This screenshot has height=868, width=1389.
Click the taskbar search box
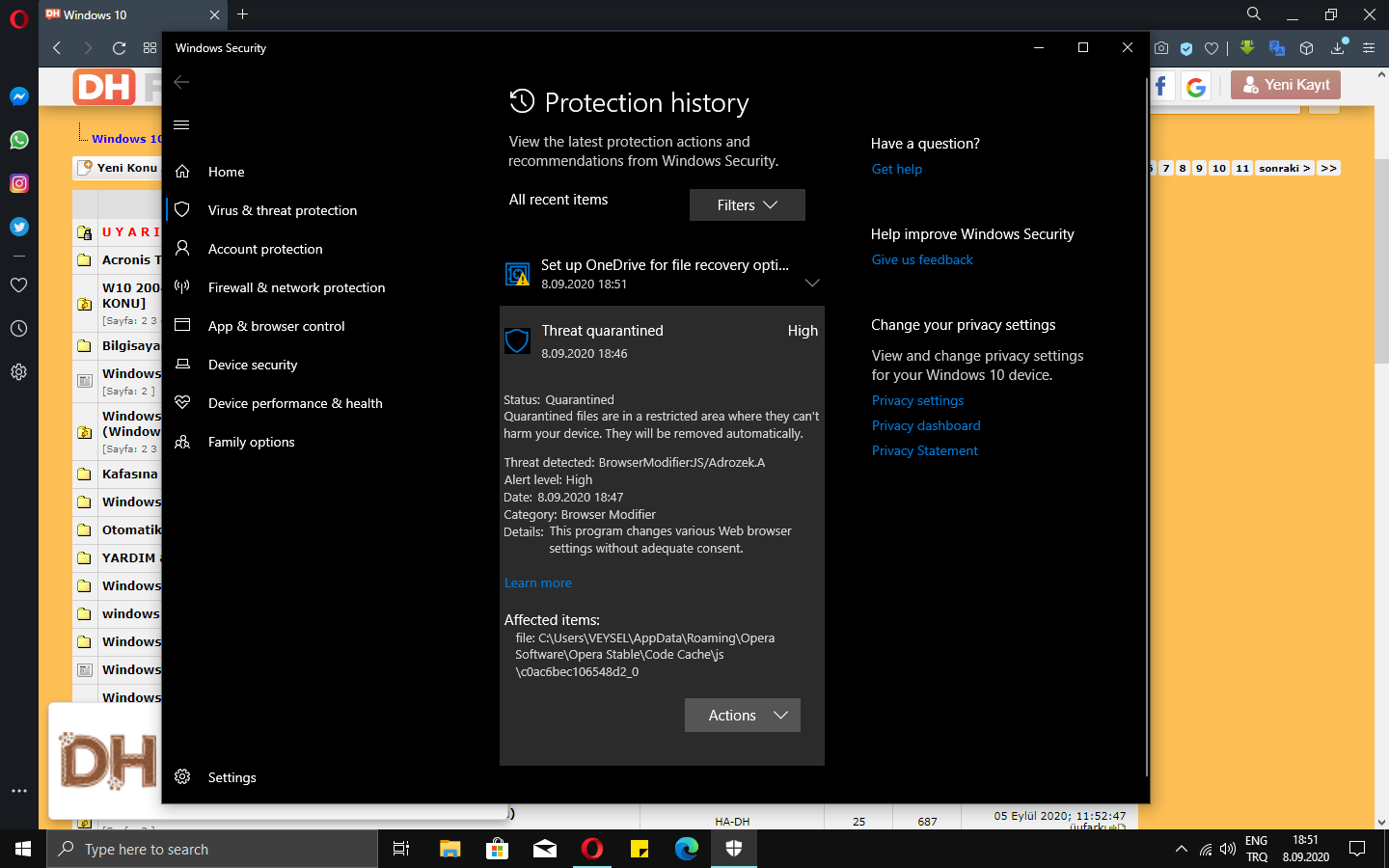pyautogui.click(x=212, y=849)
